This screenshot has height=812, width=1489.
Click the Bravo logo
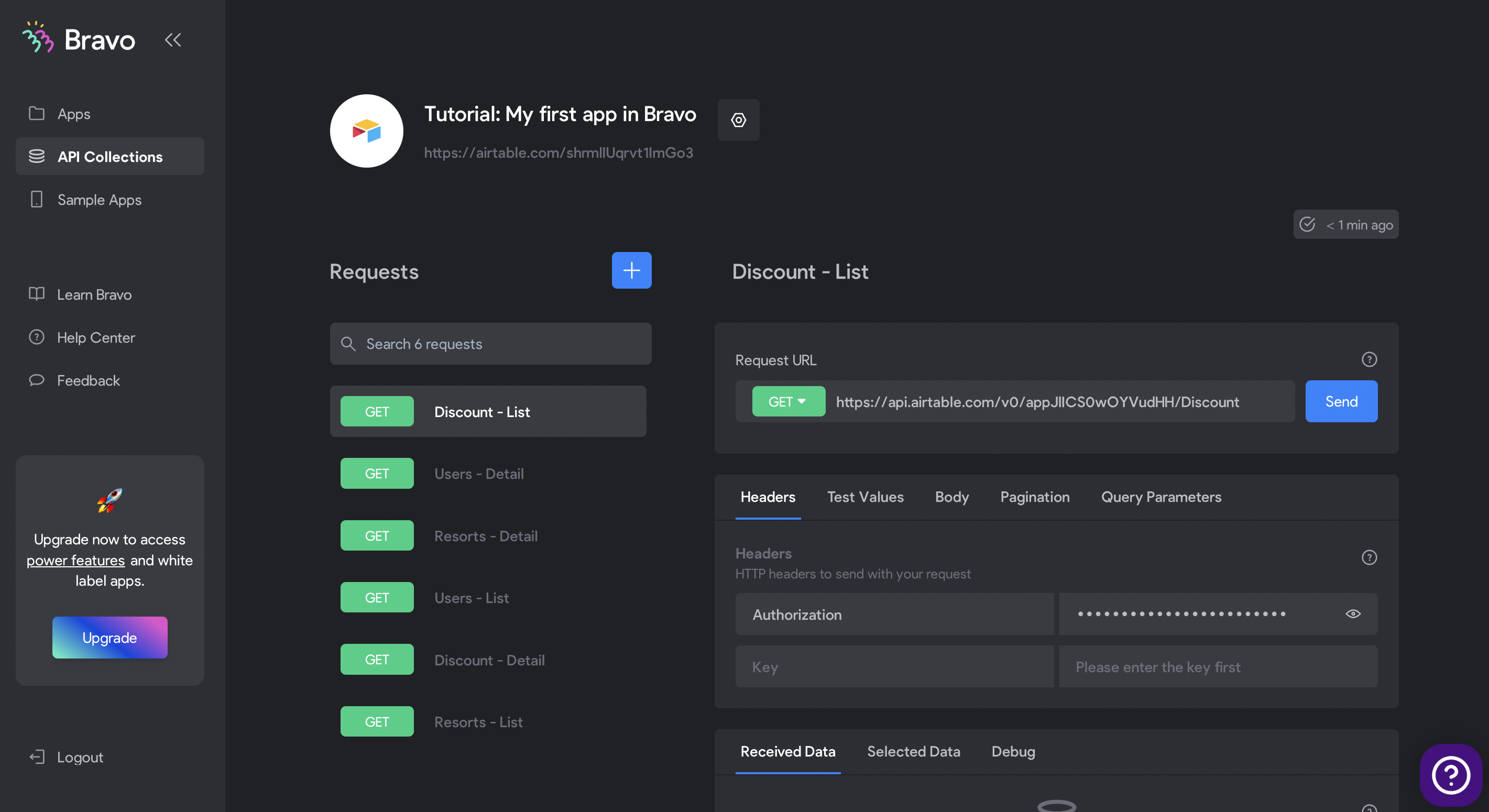(x=79, y=38)
